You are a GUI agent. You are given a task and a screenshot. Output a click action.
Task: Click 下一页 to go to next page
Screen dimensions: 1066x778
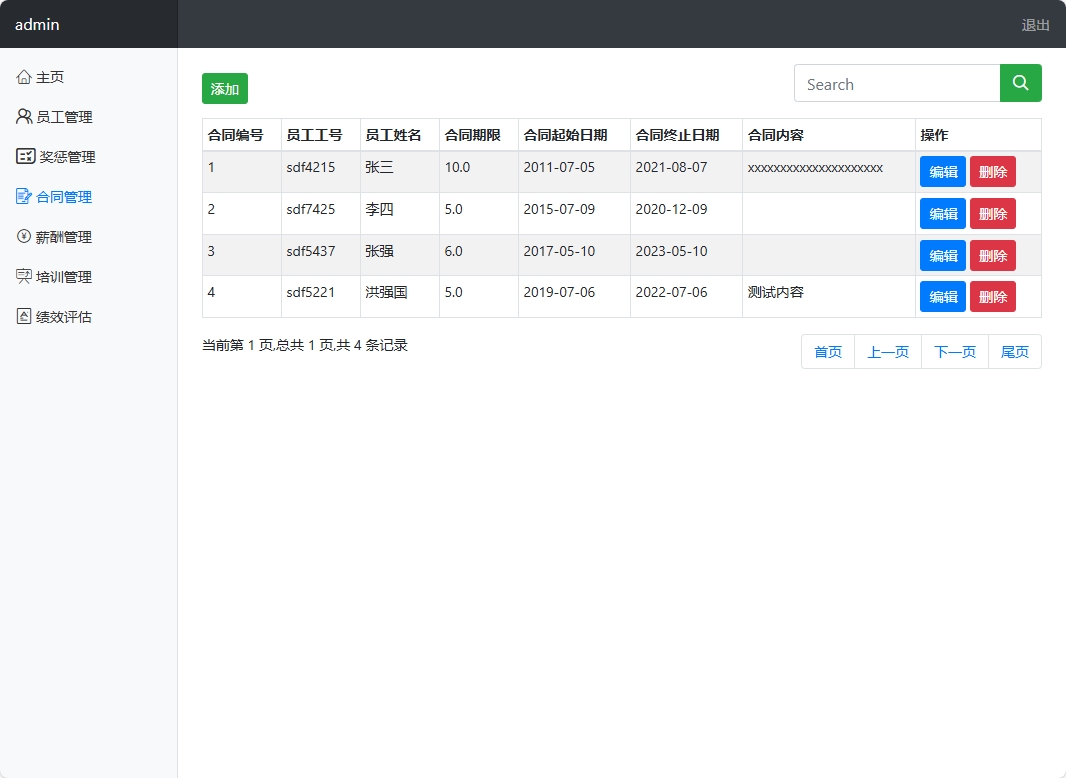(953, 351)
